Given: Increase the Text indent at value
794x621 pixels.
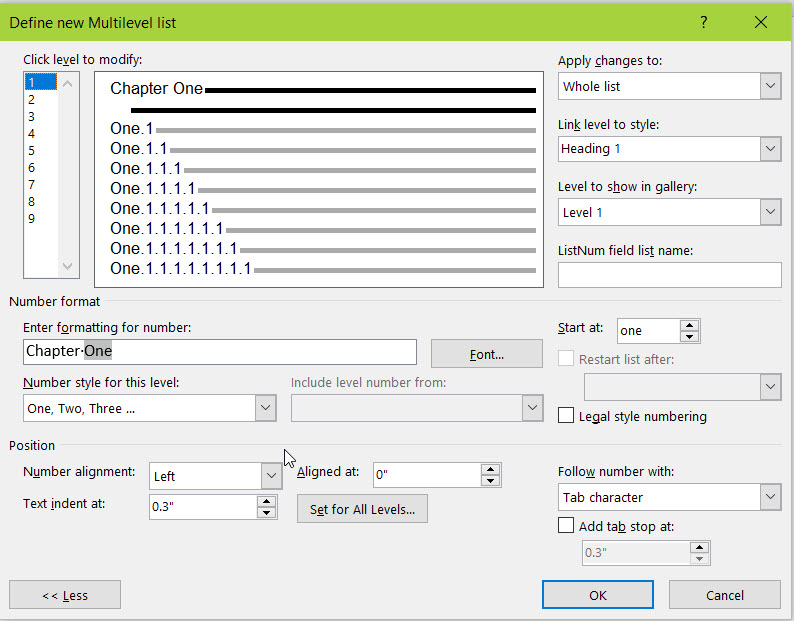Looking at the screenshot, I should tap(266, 501).
